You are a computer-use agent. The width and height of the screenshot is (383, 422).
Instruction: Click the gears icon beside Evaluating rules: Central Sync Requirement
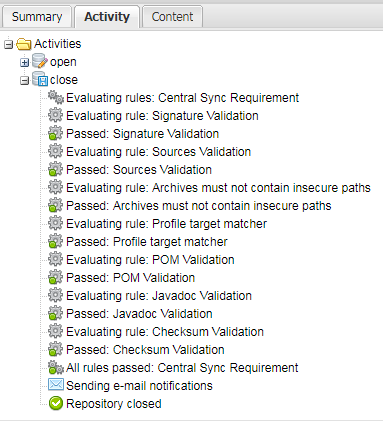(56, 98)
